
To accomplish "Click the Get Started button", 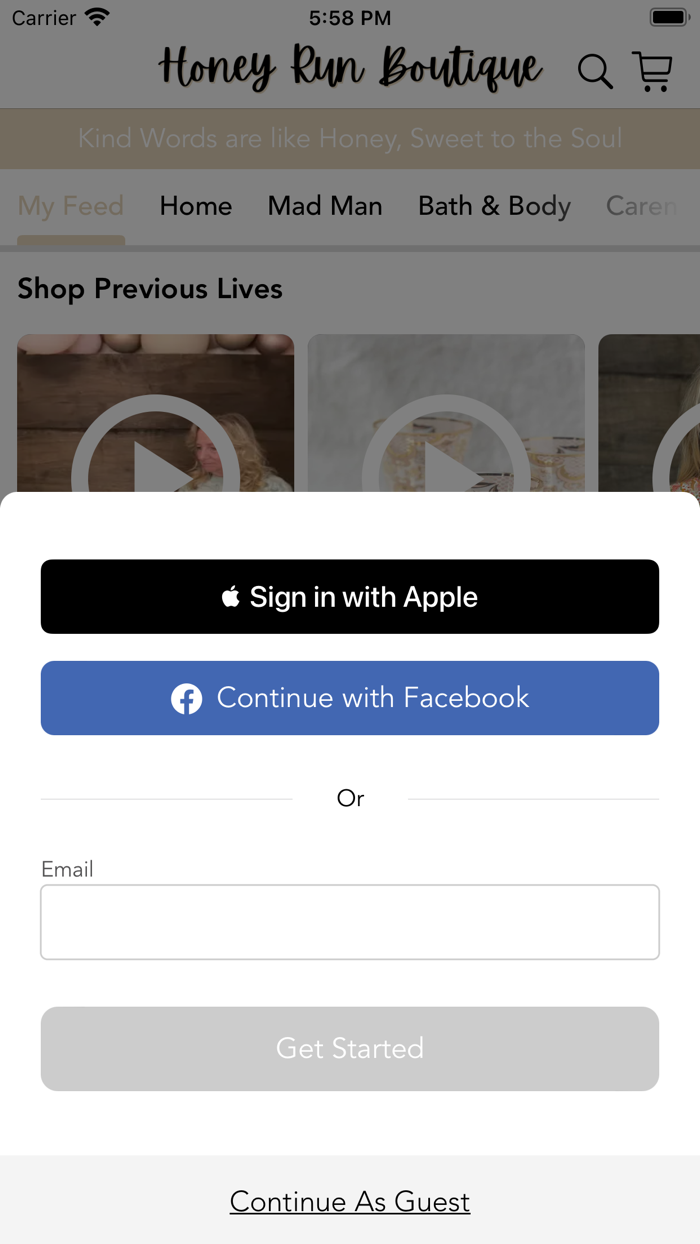I will [350, 1048].
